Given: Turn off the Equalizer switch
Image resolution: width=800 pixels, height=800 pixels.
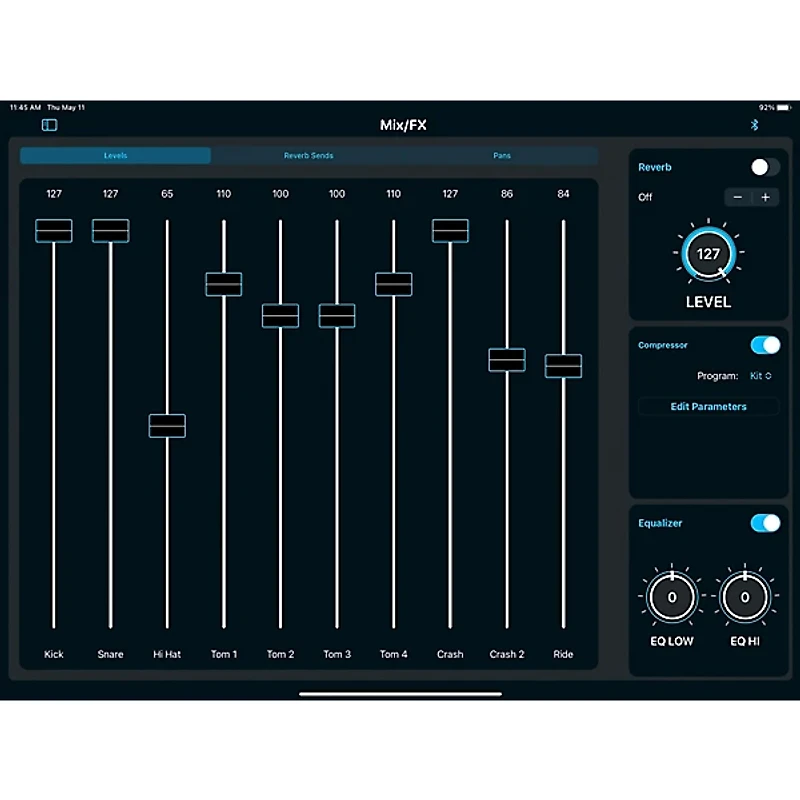Looking at the screenshot, I should [x=765, y=523].
